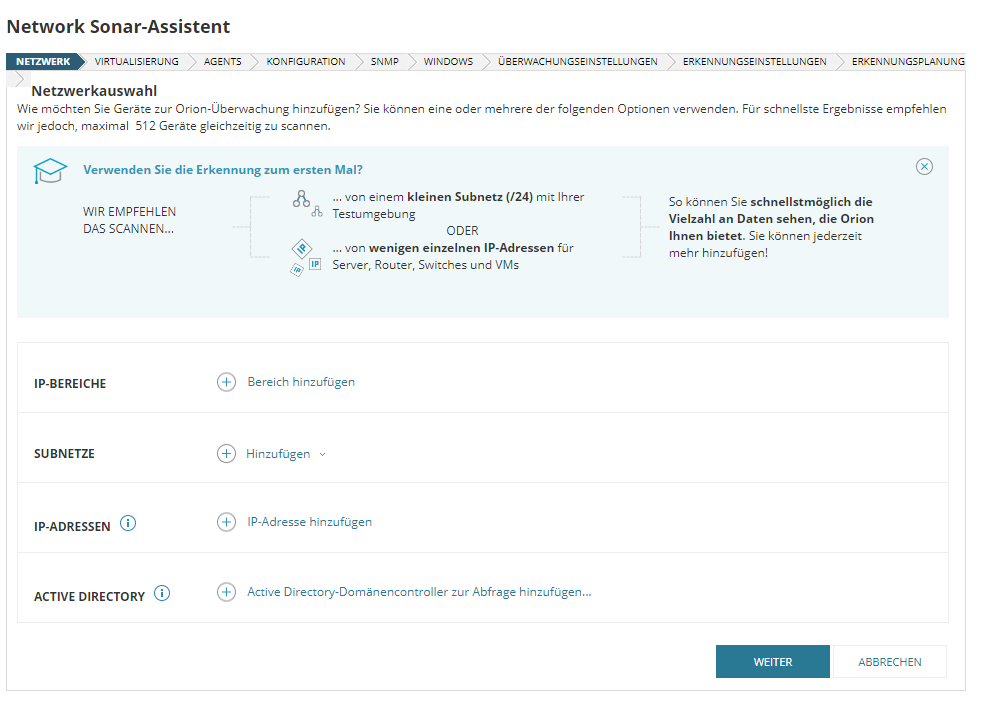Viewport: 983px width, 708px height.
Task: Click the info icon next to ACTIVE DIRECTORY
Action: coord(162,594)
